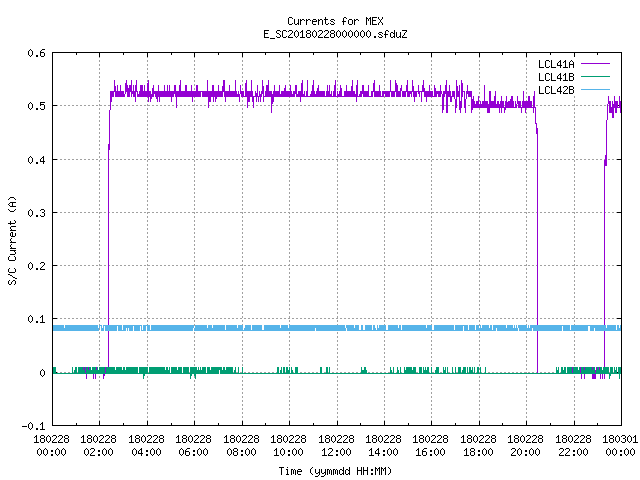Select the file name E_SC20180228000000.sfduZ

pos(335,34)
